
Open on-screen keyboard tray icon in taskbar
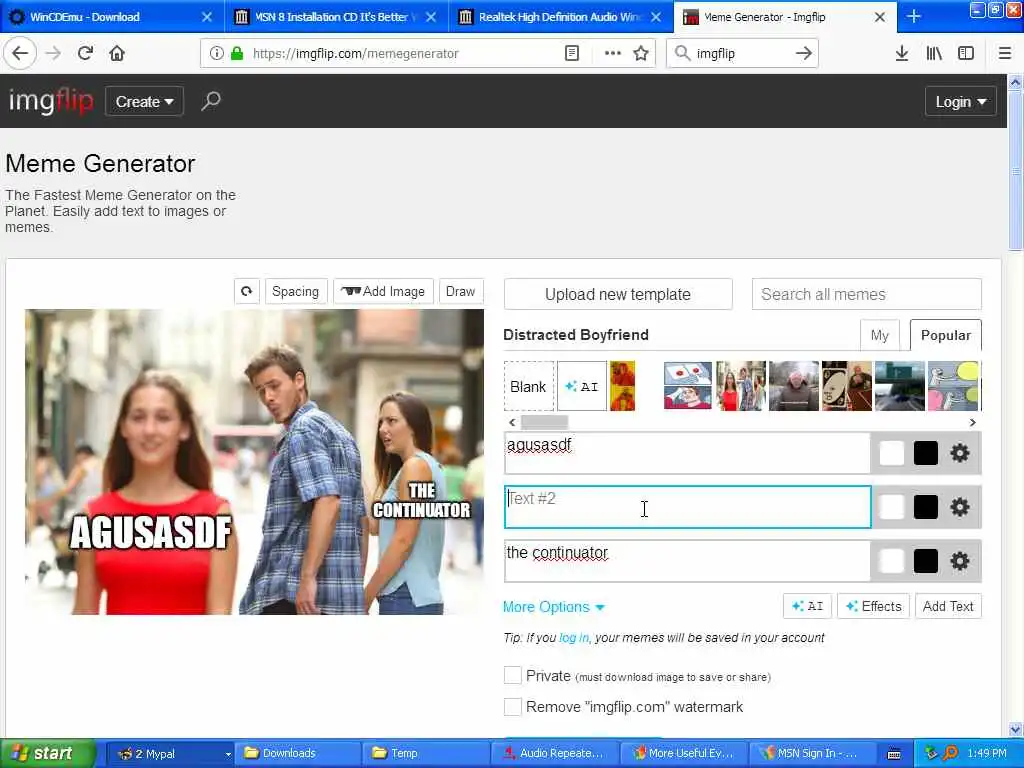point(894,754)
